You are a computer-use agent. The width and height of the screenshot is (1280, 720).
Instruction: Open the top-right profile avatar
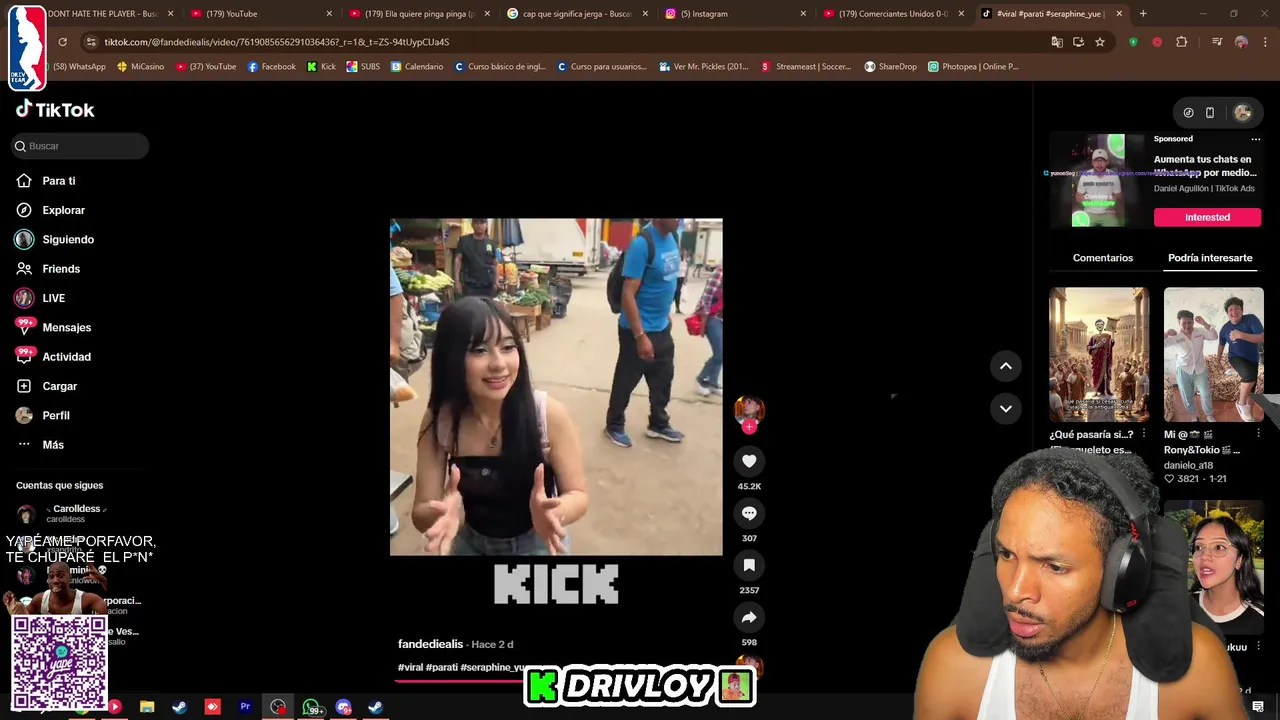click(1243, 113)
